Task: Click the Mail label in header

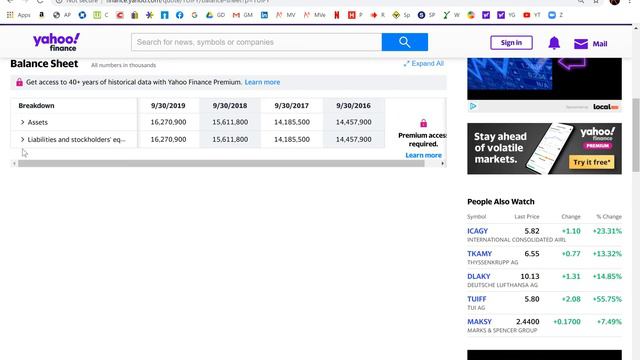Action: pos(600,44)
